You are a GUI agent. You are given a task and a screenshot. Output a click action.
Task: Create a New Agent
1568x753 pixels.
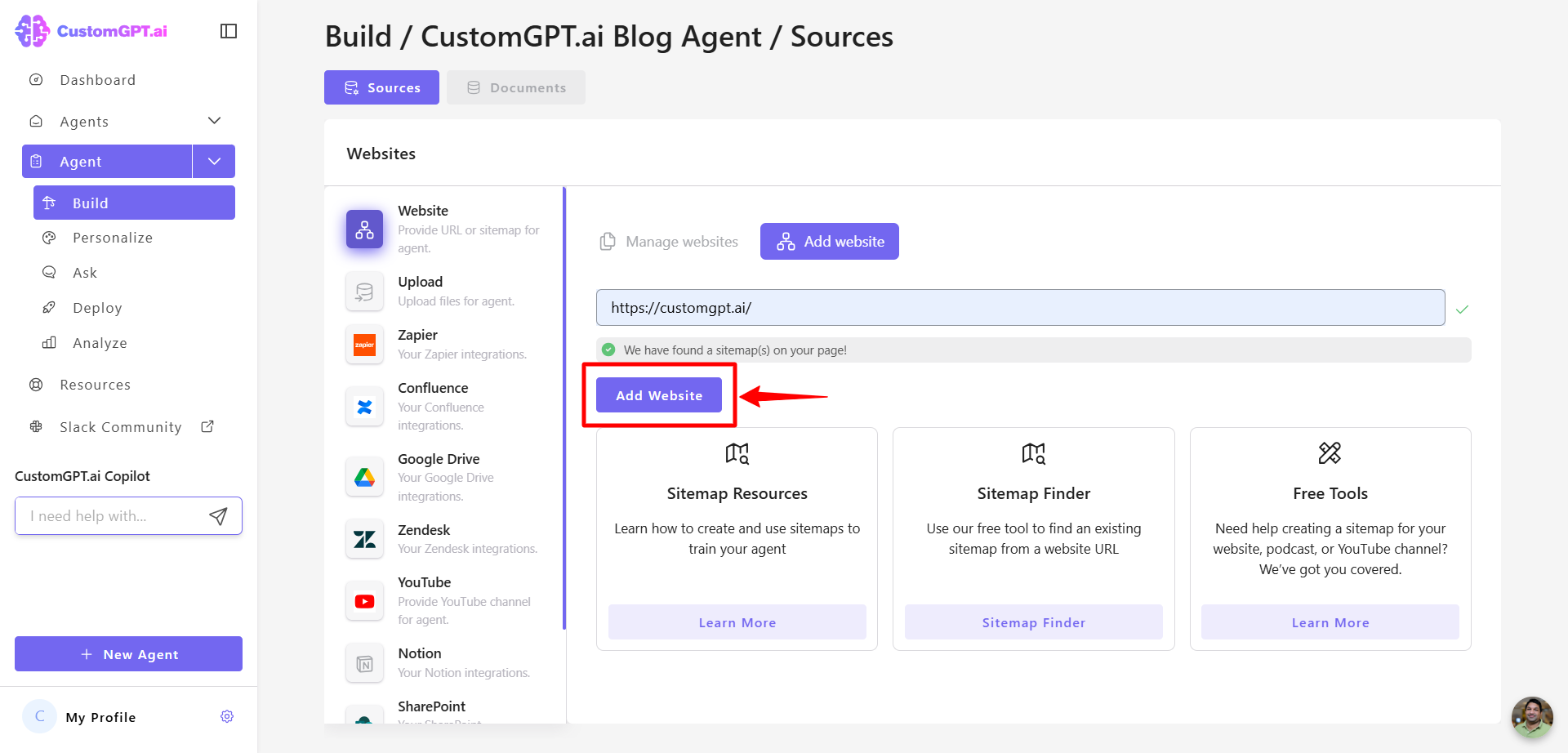point(128,654)
